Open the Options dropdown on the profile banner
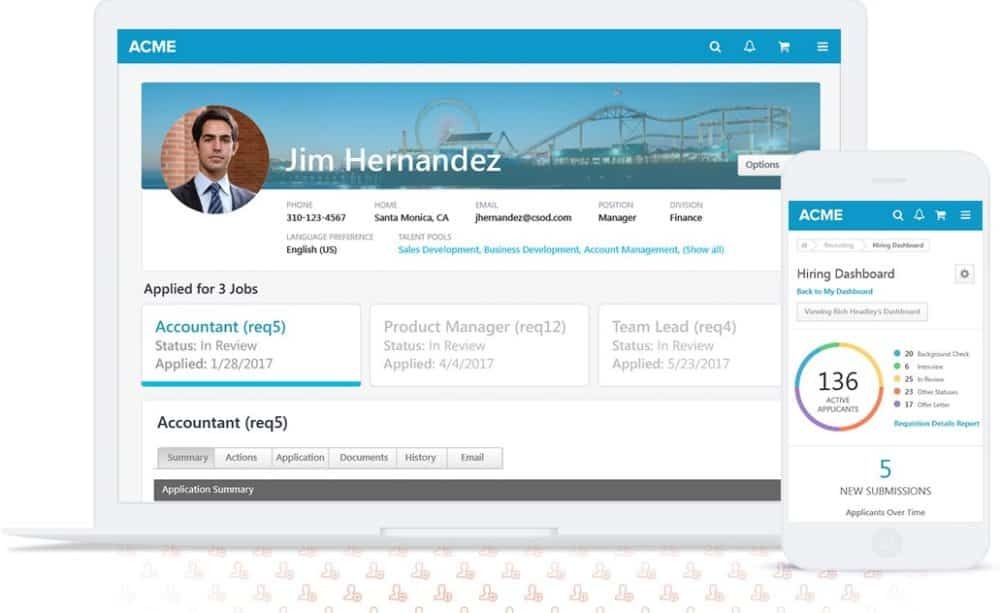This screenshot has height=613, width=1000. coord(761,165)
